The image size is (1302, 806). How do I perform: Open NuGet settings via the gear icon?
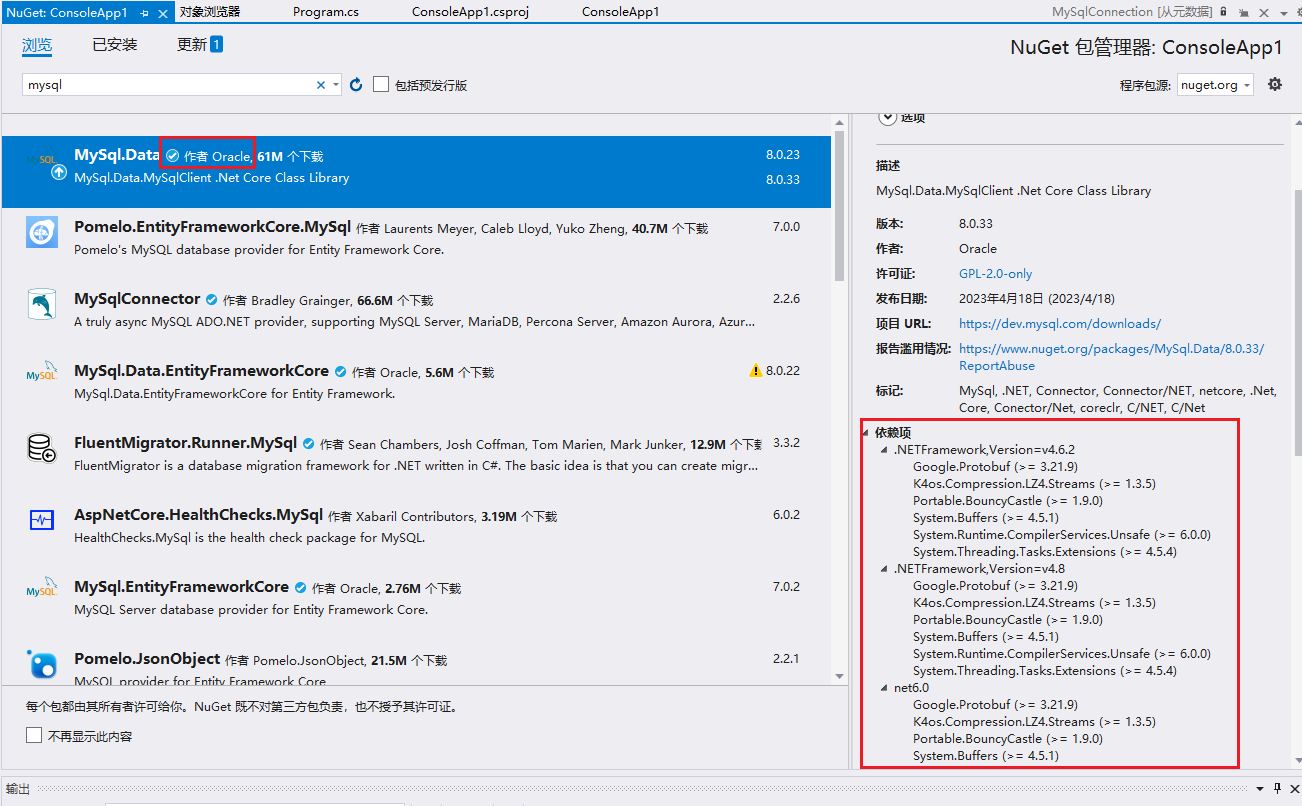tap(1275, 84)
